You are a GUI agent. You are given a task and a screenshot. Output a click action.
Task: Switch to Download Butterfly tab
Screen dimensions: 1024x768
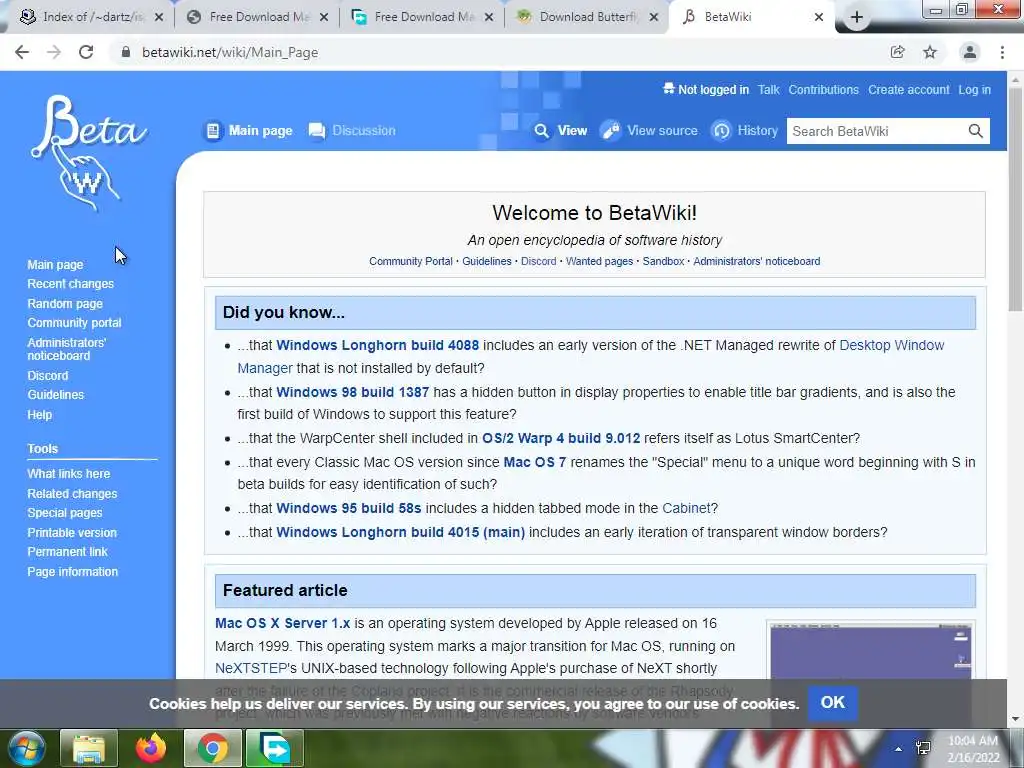[x=586, y=18]
